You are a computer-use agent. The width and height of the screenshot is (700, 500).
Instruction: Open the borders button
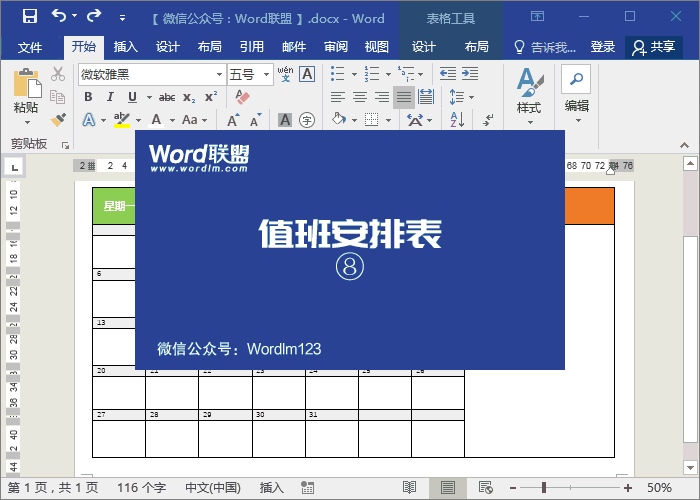click(x=371, y=120)
